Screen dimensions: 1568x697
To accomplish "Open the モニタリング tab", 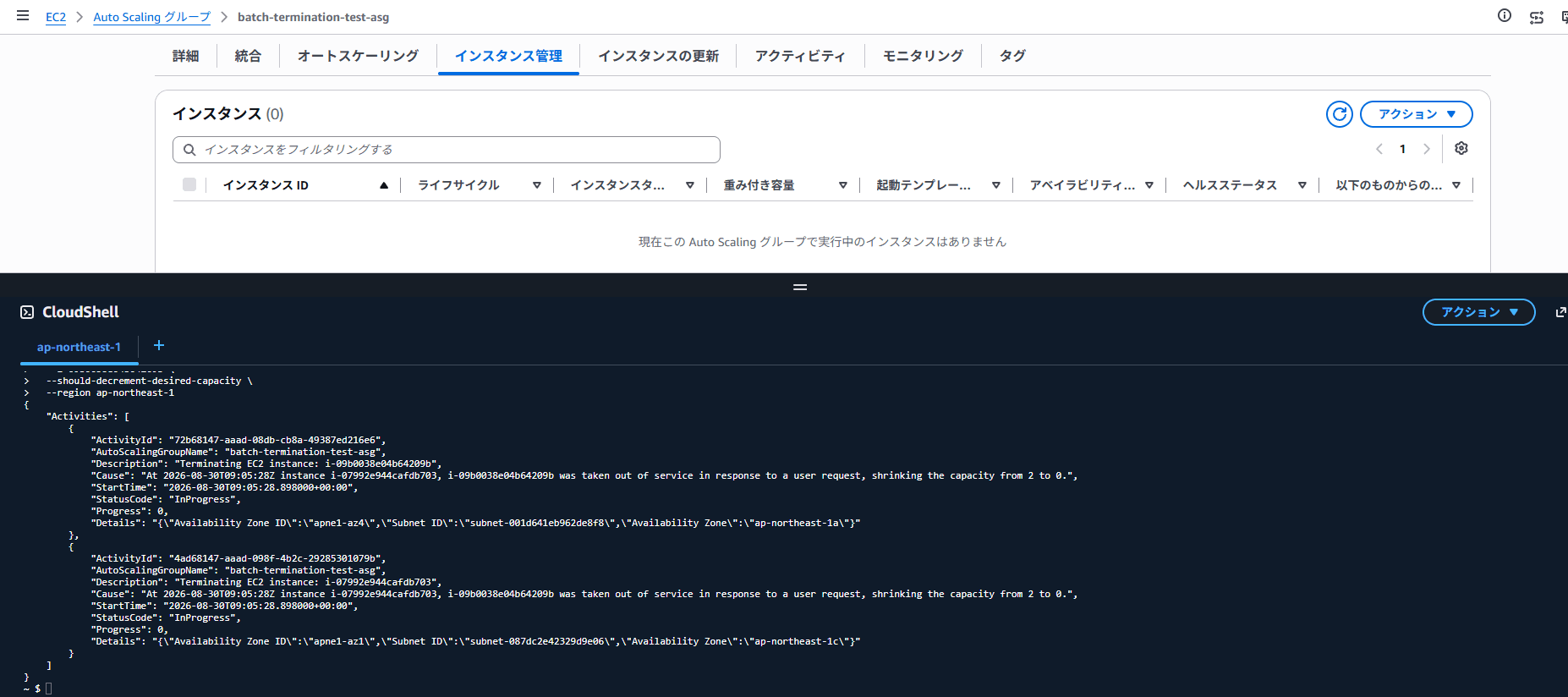I will point(923,56).
